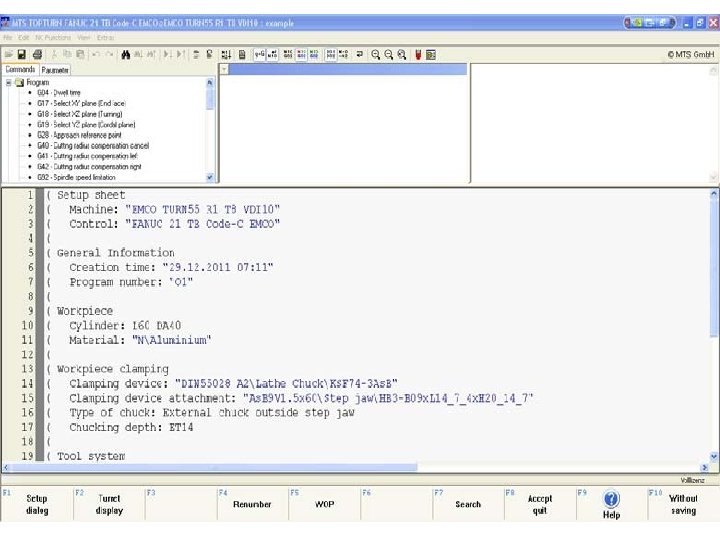Click the Machine "EMCO TURN55" line
The height and width of the screenshot is (540, 720).
pos(174,209)
